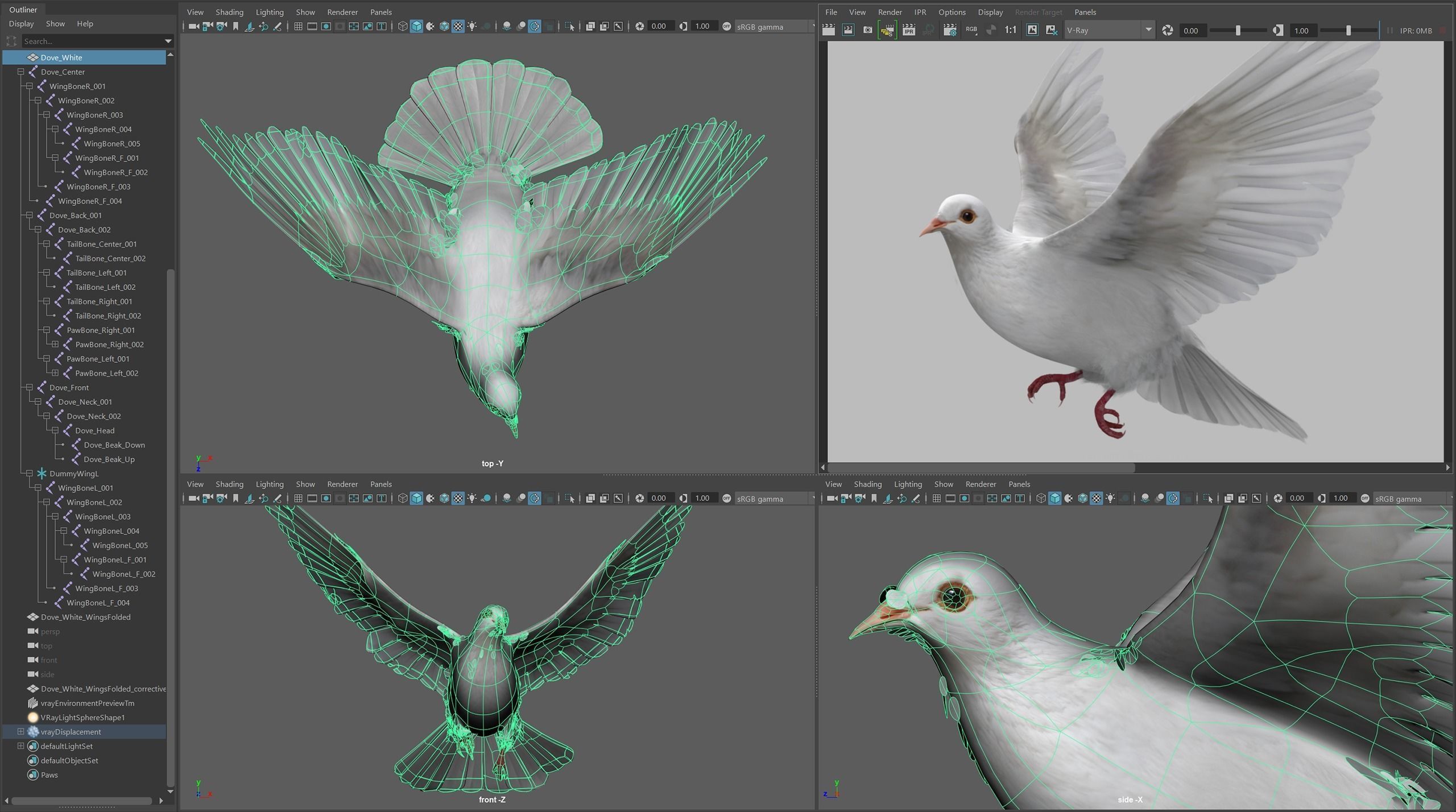Toggle wireframe cube shading in front viewport
The image size is (1456, 812).
(403, 498)
